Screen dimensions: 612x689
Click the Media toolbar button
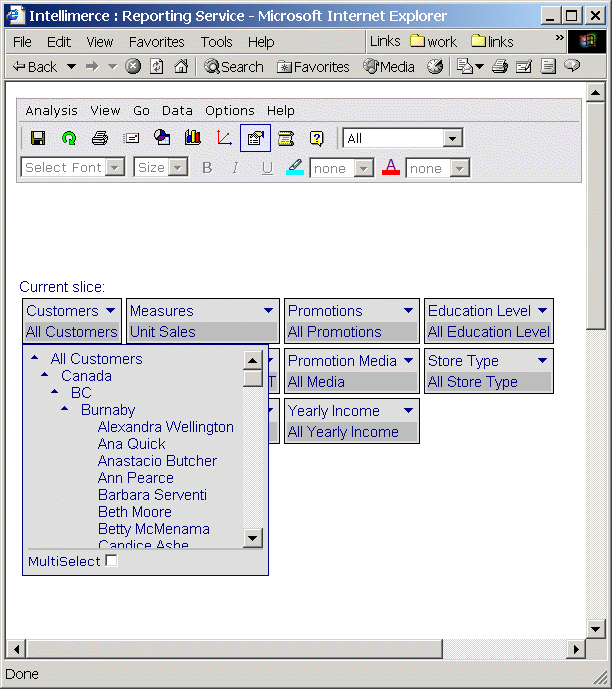tap(389, 67)
